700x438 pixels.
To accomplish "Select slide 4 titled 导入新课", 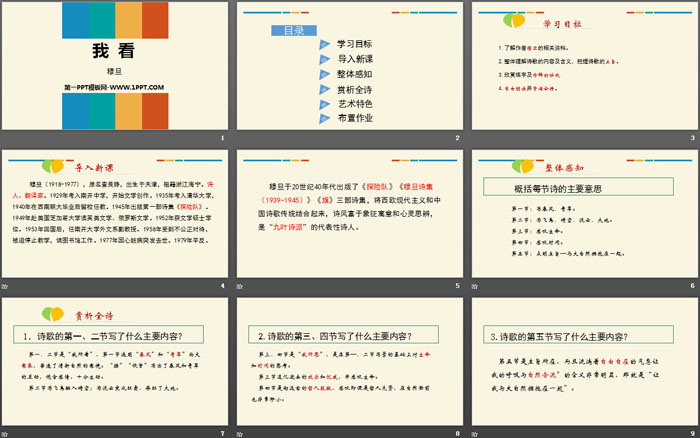I will tap(115, 213).
